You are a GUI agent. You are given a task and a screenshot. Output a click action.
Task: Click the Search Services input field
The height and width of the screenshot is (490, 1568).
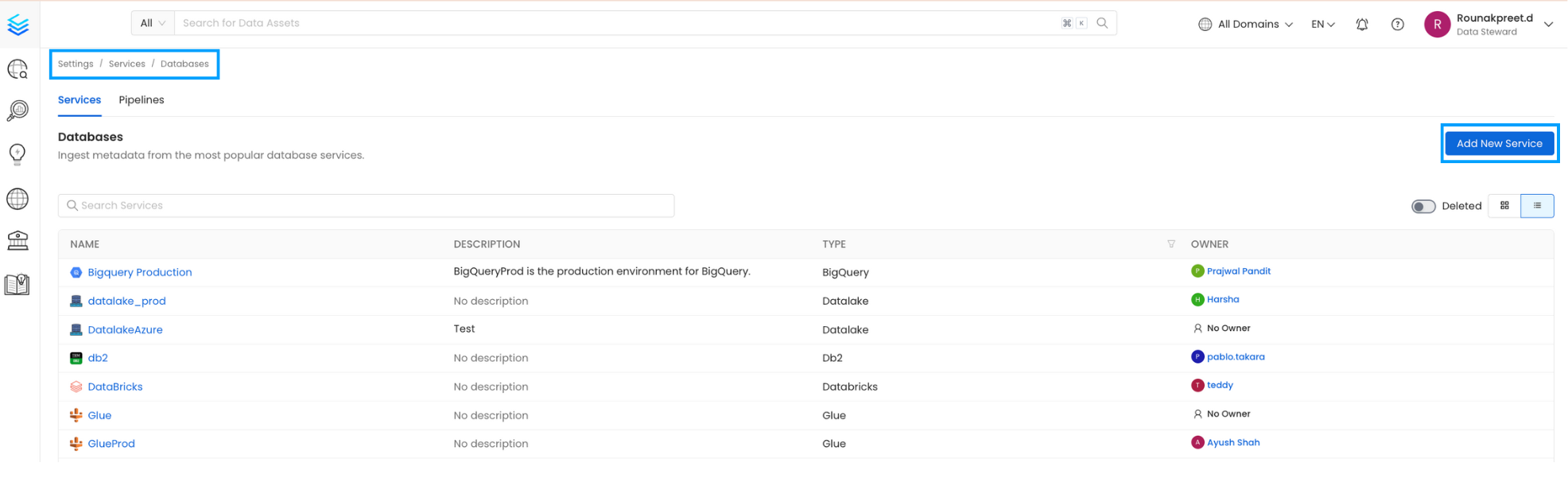coord(366,205)
